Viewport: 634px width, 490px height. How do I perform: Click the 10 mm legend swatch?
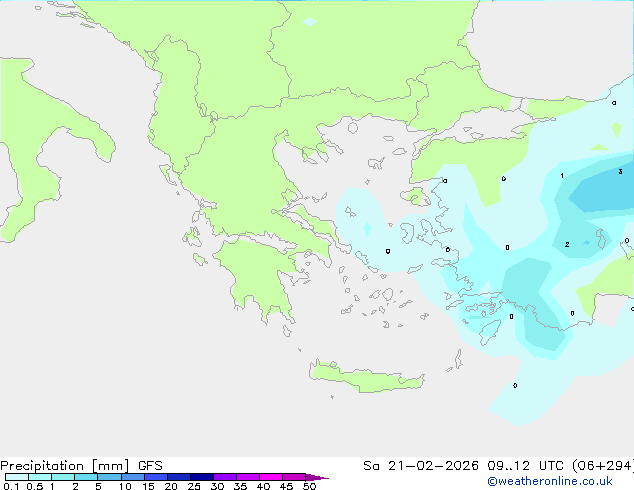click(132, 477)
